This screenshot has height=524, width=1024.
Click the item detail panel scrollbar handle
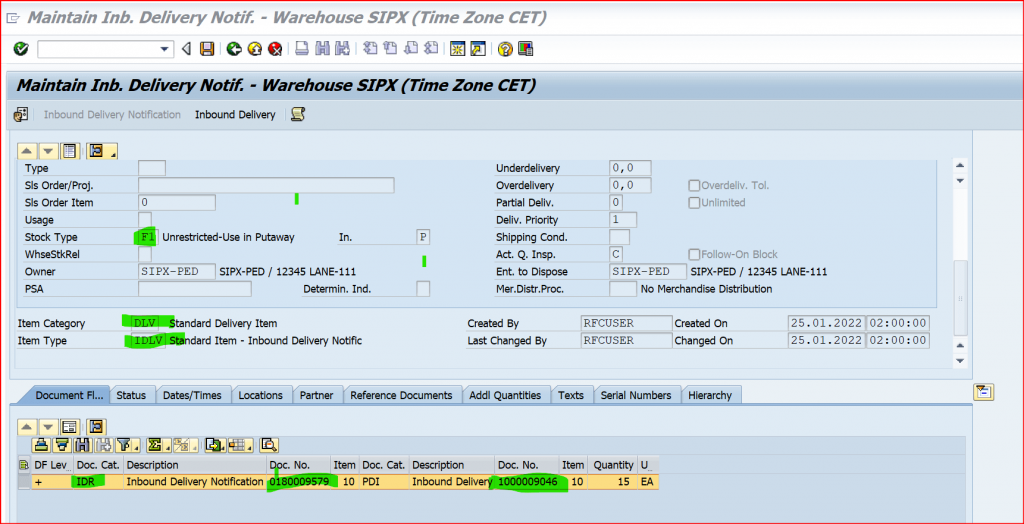coord(960,297)
